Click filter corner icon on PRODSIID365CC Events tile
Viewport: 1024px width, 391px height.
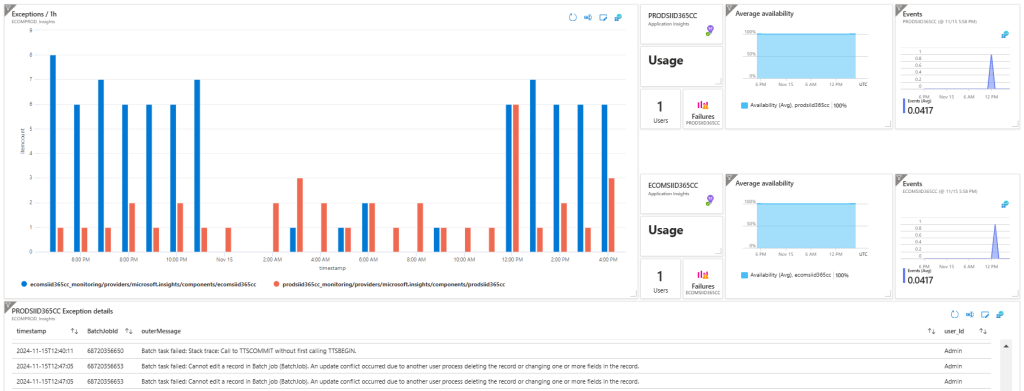[x=899, y=8]
